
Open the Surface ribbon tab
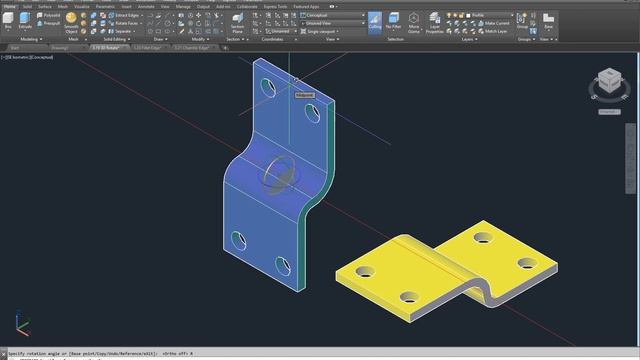pos(44,7)
